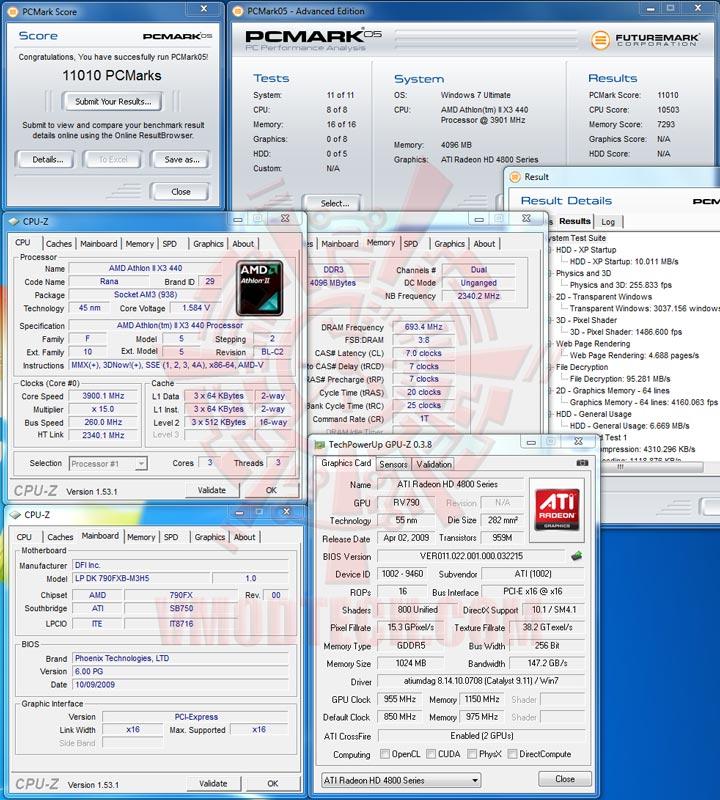The height and width of the screenshot is (800, 720).
Task: Click the horizontal scrollbar in Result Details
Action: point(652,467)
